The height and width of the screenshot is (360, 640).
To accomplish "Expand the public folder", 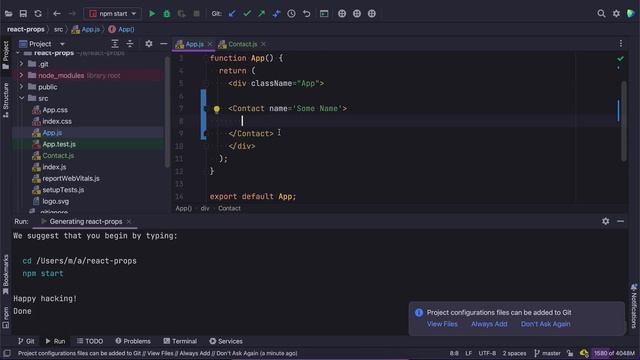I will pyautogui.click(x=21, y=87).
